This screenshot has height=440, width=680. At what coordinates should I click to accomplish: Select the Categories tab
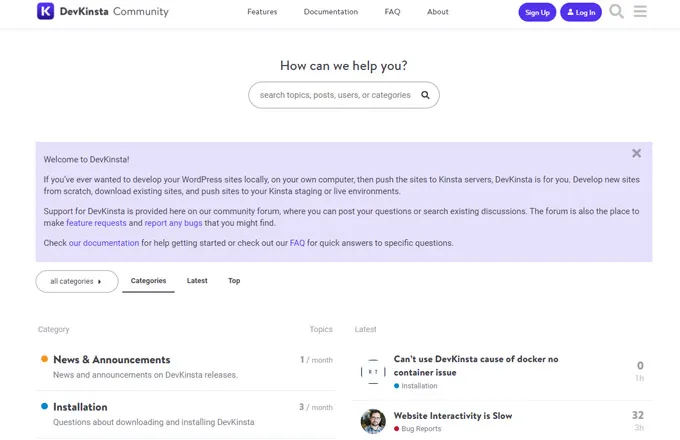click(148, 281)
